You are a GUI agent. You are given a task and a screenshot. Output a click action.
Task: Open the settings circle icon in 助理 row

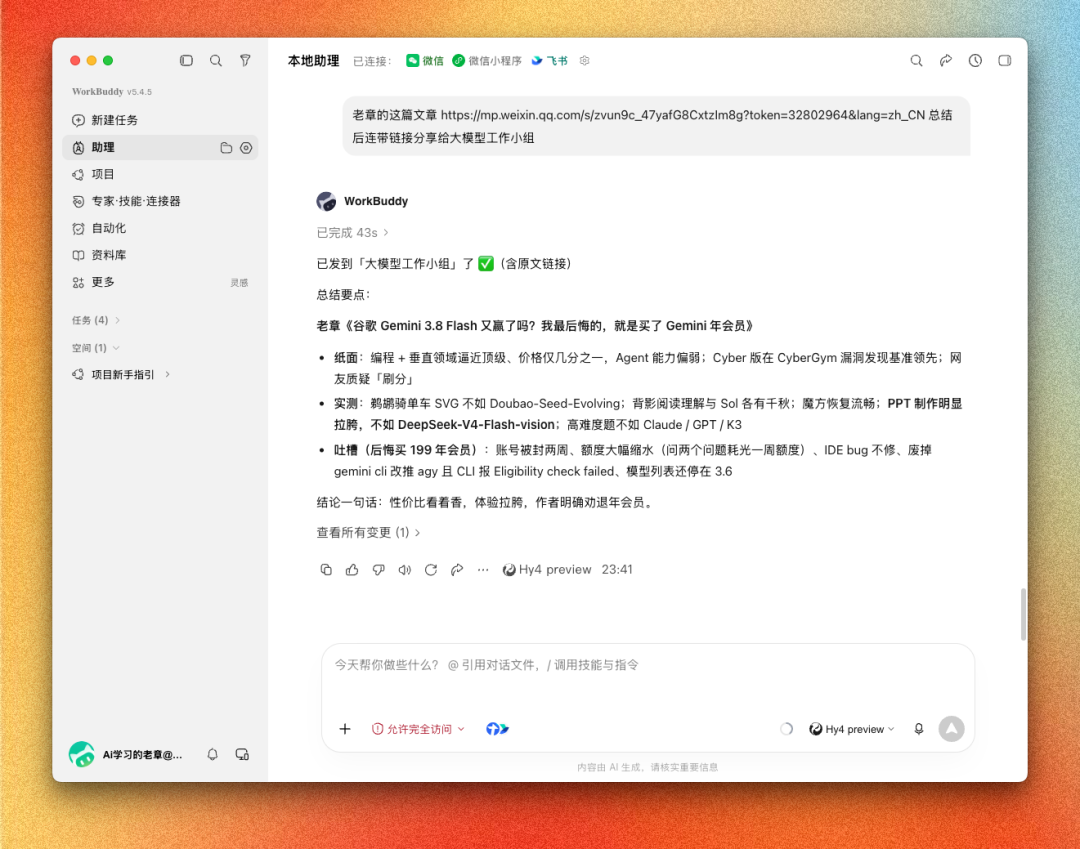point(246,147)
